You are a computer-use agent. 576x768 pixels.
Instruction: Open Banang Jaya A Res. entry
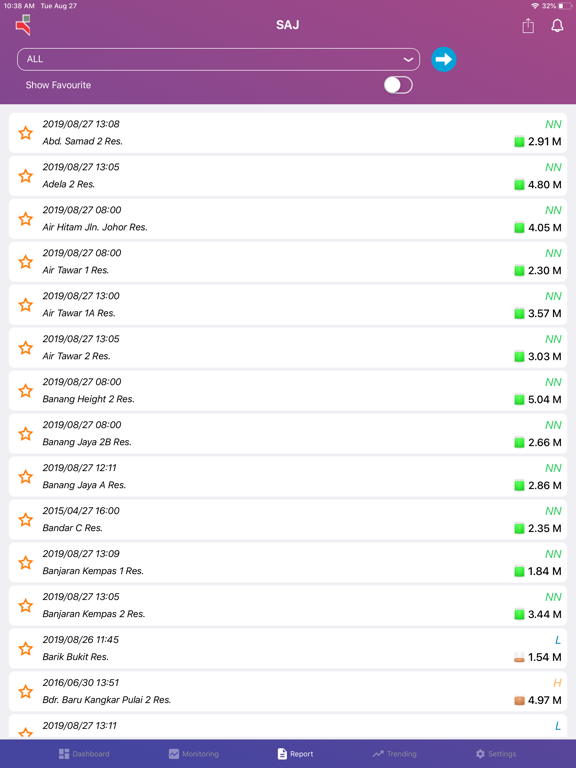[288, 477]
